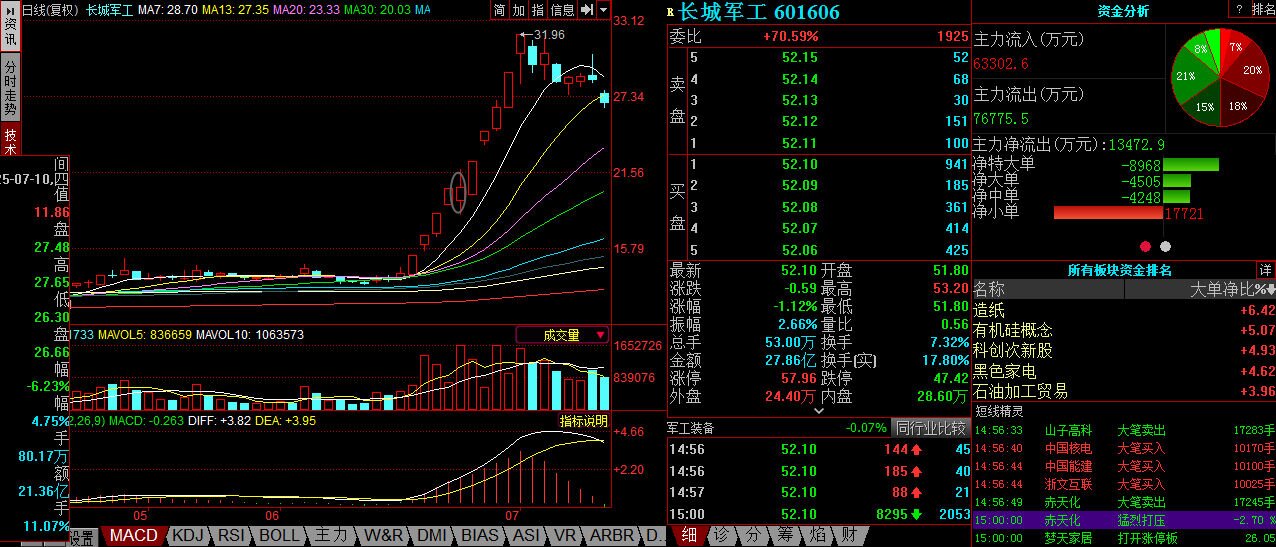
Task: Select the grey page indicator dot
Action: point(1164,246)
